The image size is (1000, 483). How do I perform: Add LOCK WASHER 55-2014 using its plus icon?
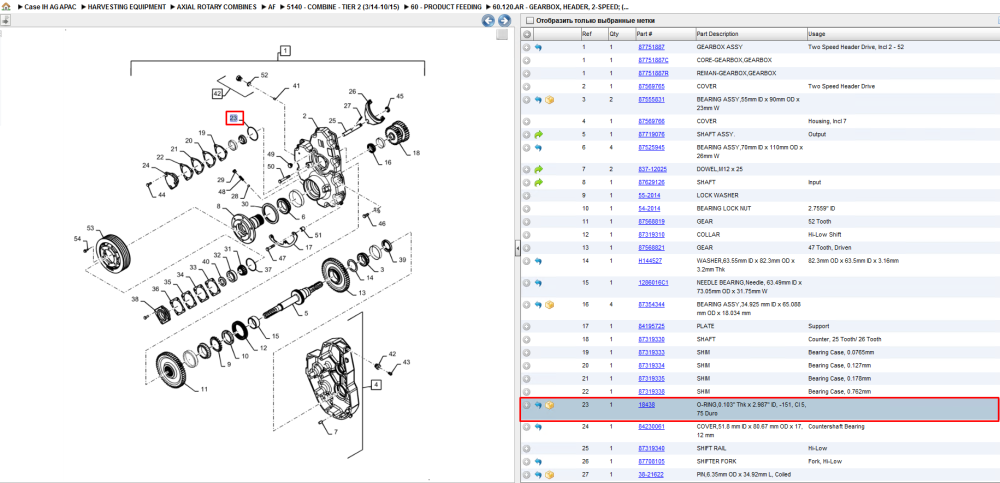(527, 195)
